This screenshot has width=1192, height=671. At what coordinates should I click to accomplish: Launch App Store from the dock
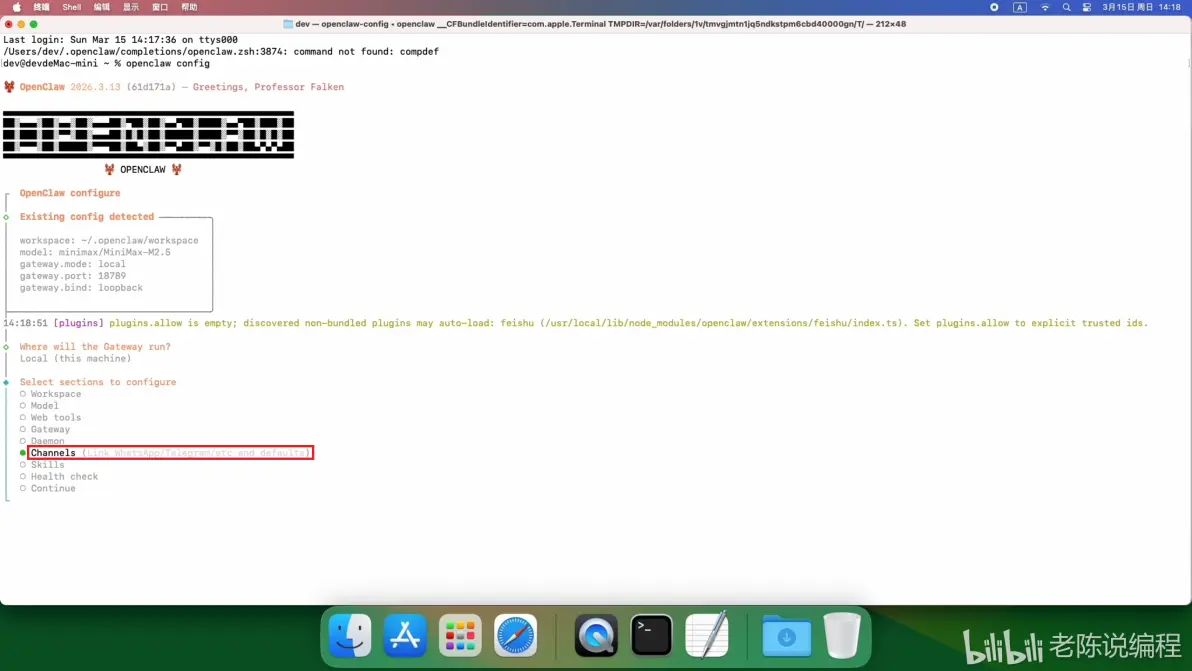click(405, 635)
